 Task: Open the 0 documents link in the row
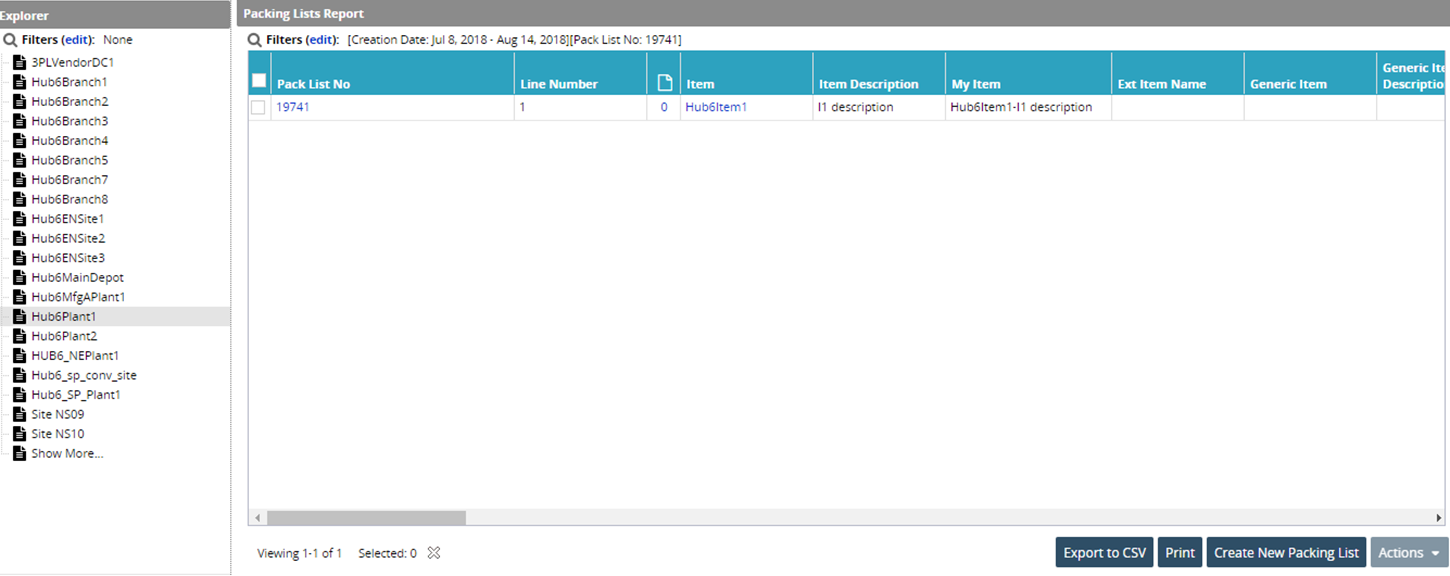click(664, 107)
